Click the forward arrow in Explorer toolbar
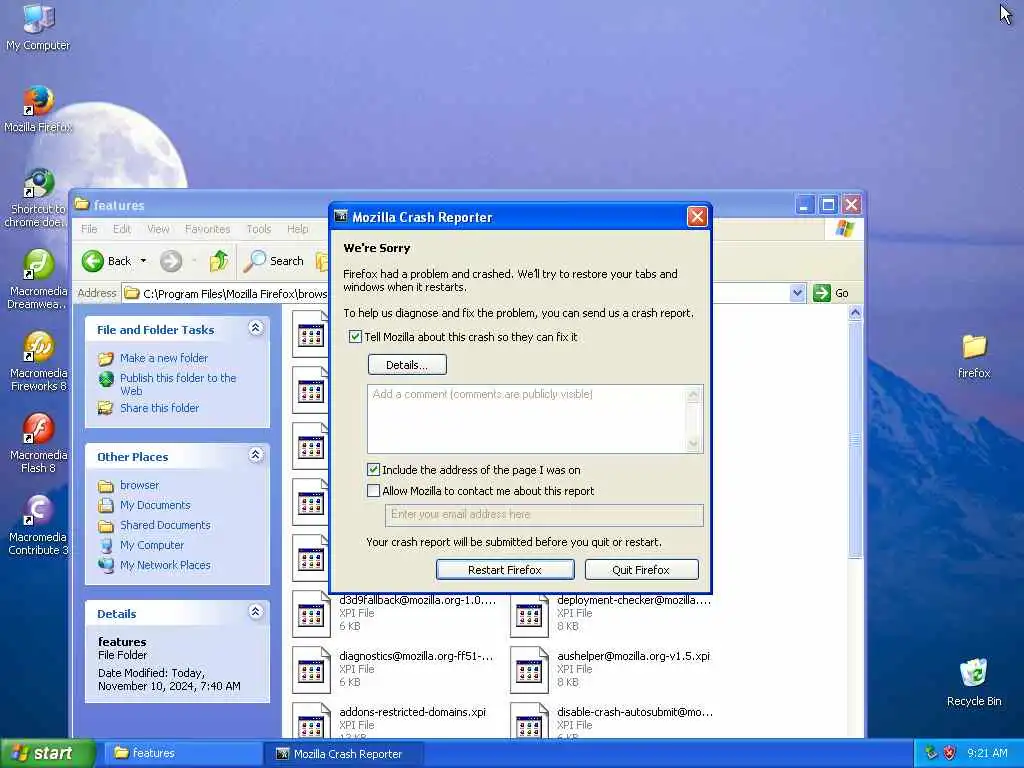Image resolution: width=1024 pixels, height=768 pixels. click(171, 261)
